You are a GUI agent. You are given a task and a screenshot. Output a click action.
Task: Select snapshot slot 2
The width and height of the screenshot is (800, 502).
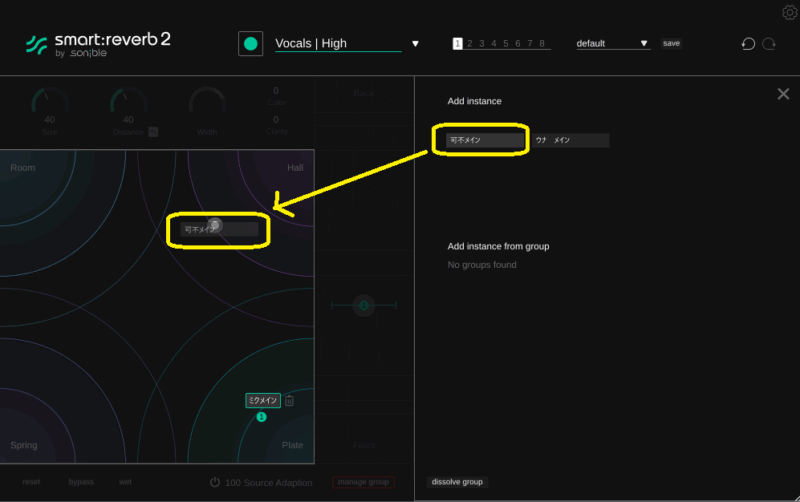[x=469, y=44]
